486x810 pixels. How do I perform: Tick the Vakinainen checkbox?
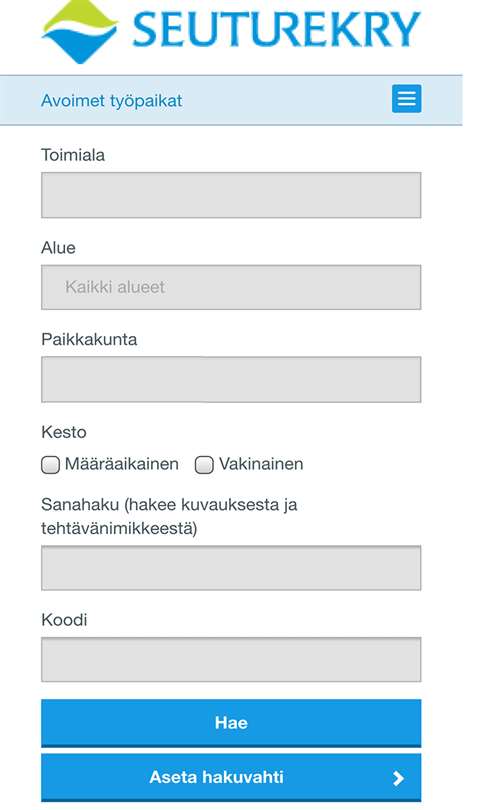click(204, 464)
